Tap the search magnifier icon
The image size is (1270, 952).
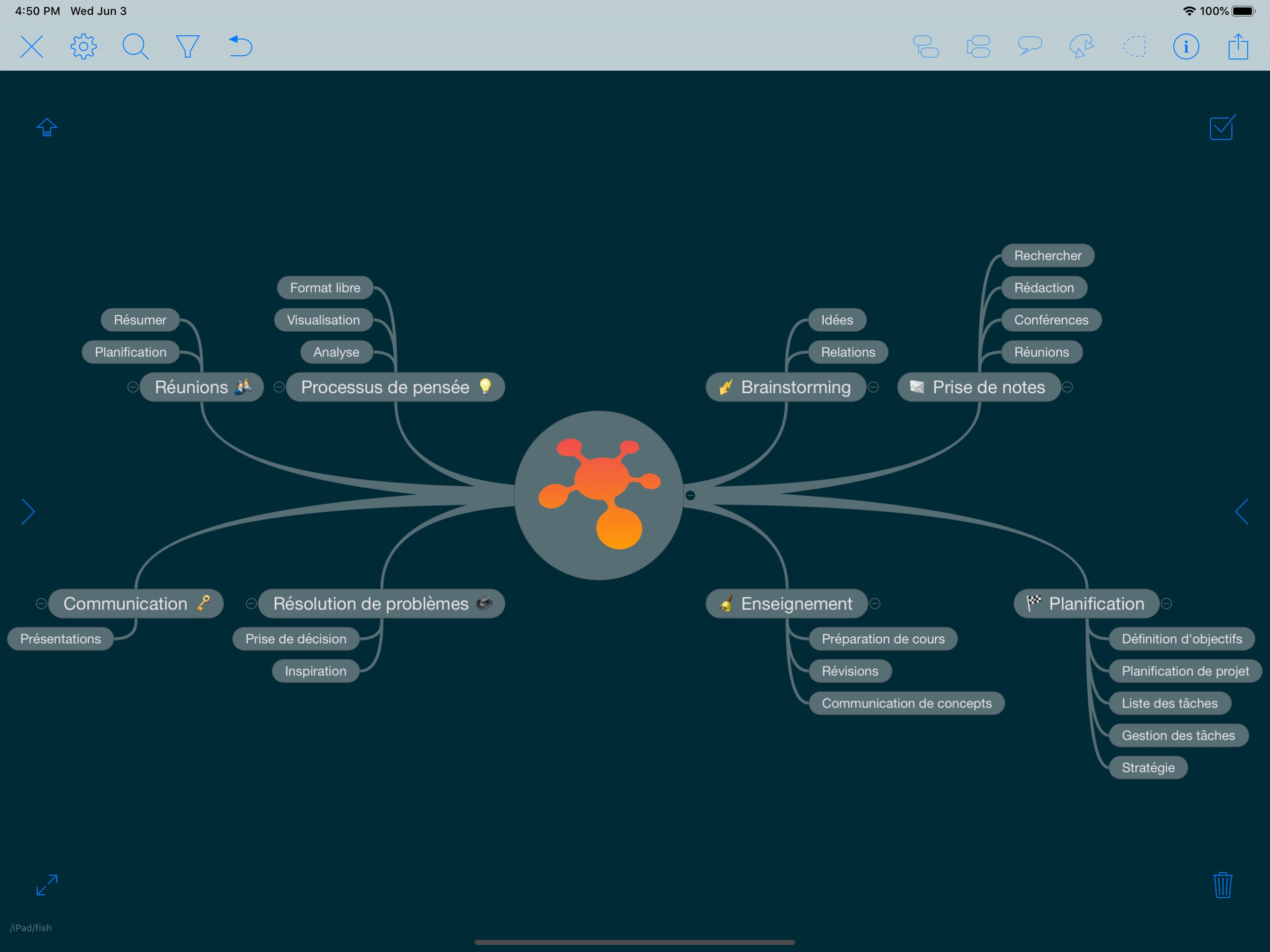[135, 46]
